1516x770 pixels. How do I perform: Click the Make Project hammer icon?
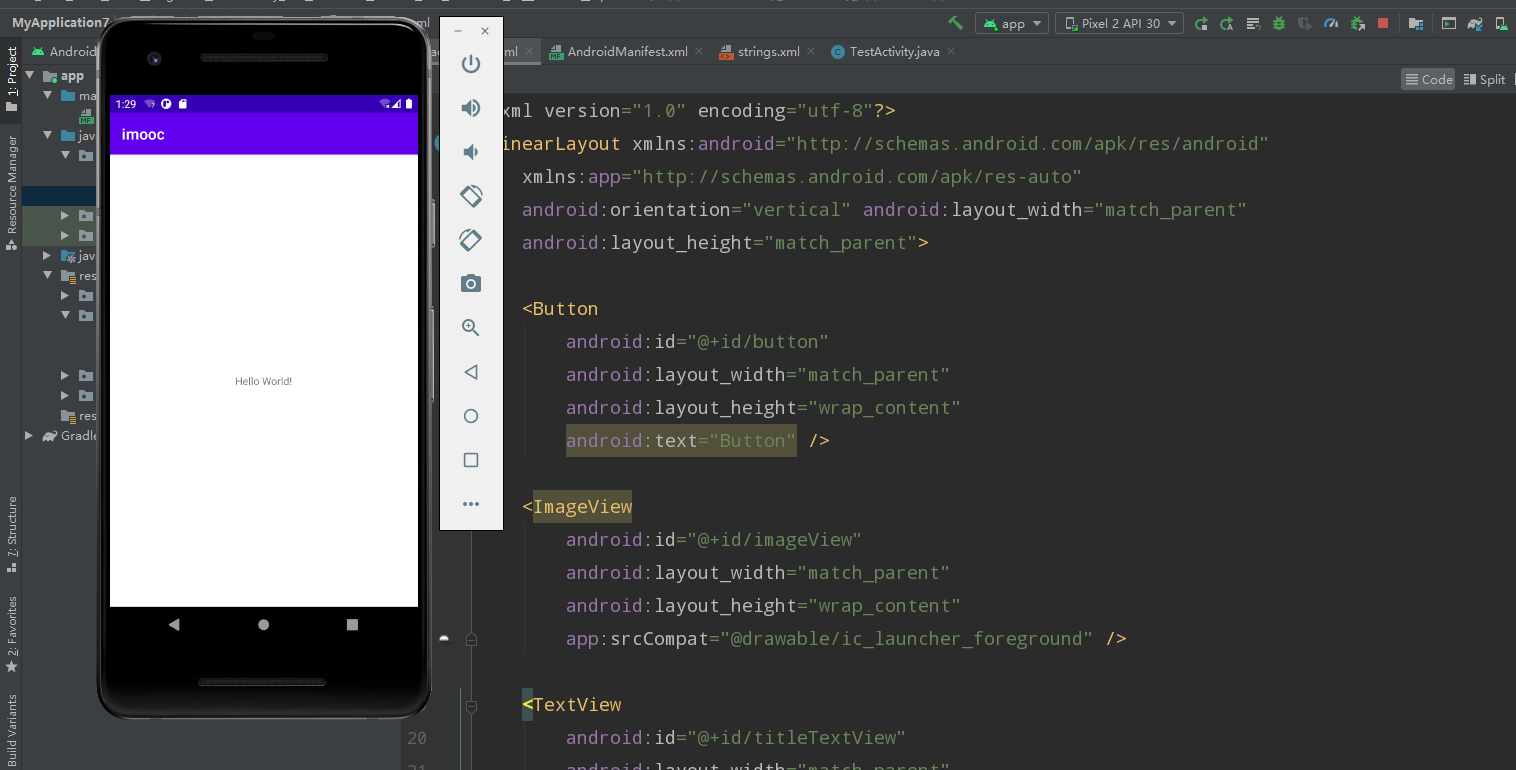(955, 23)
